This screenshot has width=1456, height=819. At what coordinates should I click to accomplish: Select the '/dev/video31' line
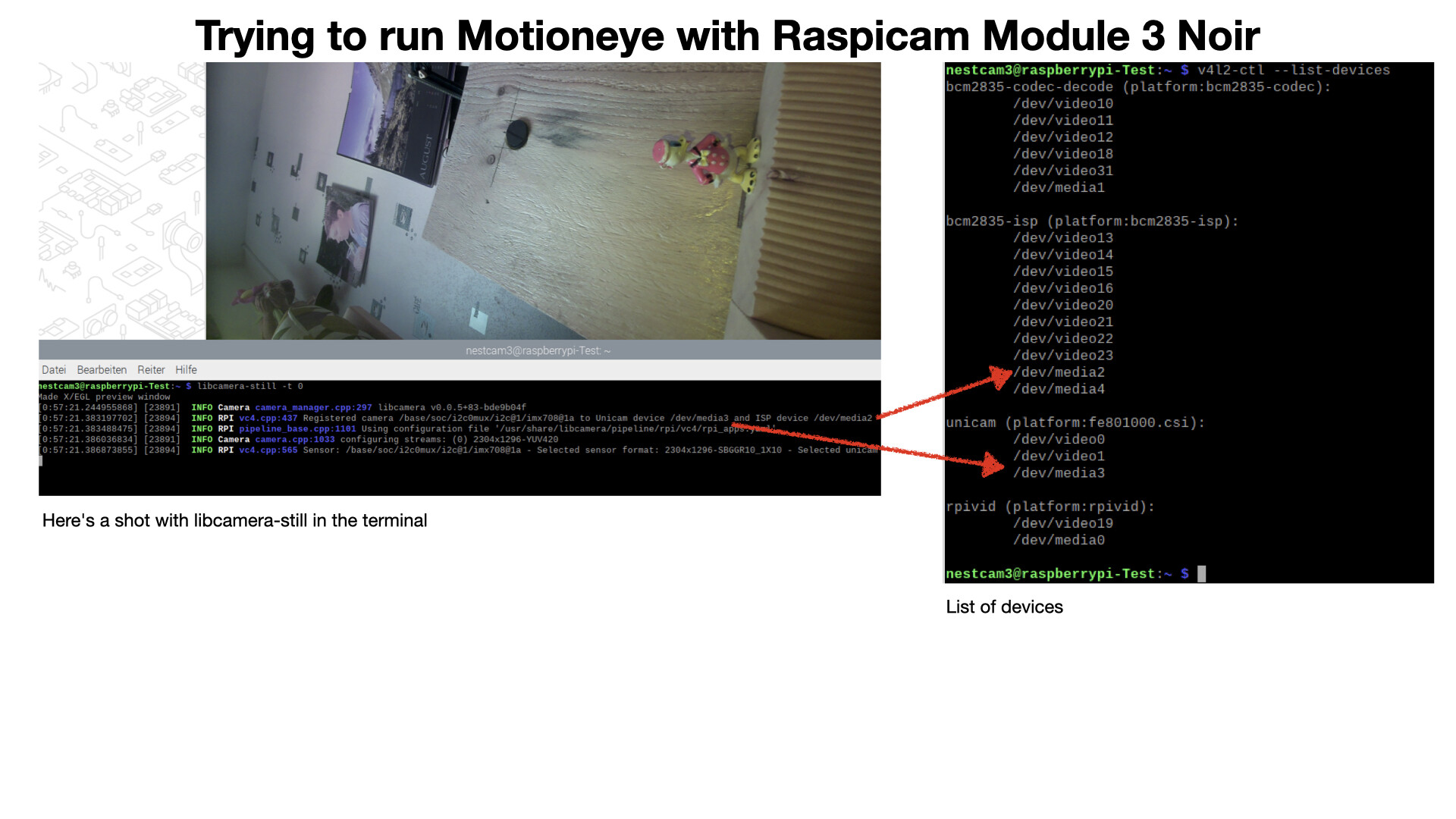point(1063,171)
